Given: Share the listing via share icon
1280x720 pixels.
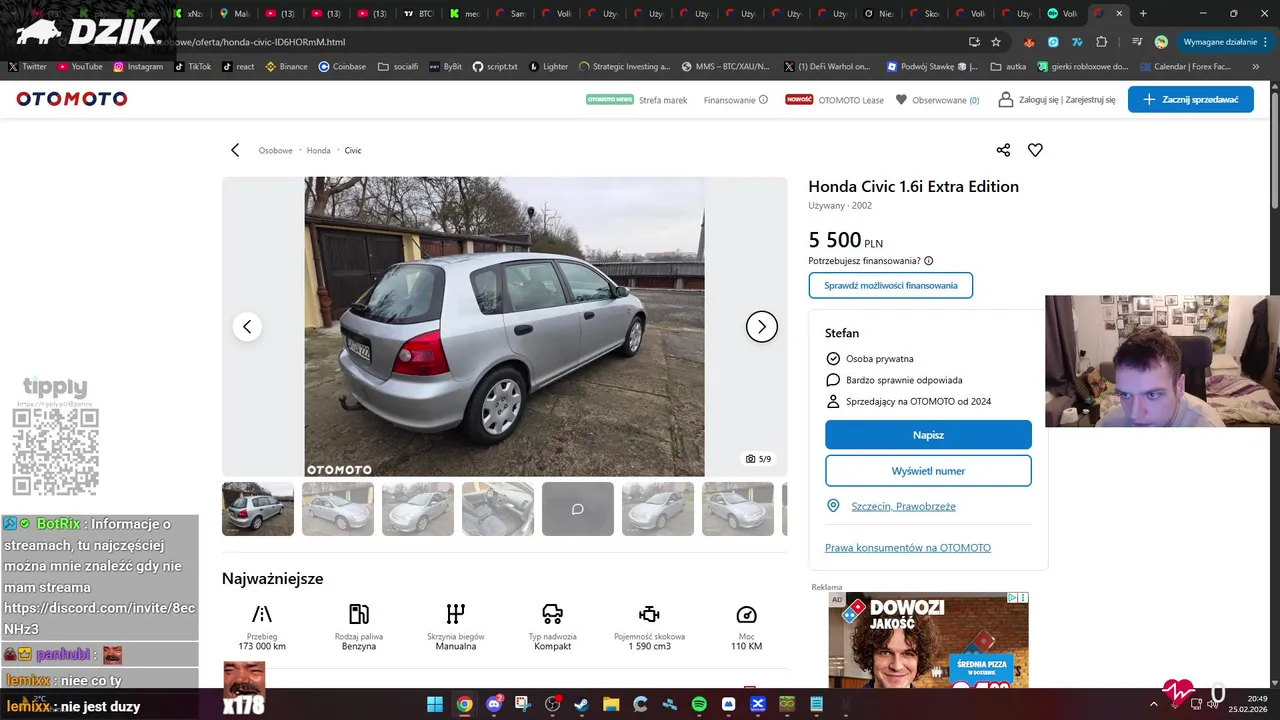Looking at the screenshot, I should 1003,150.
